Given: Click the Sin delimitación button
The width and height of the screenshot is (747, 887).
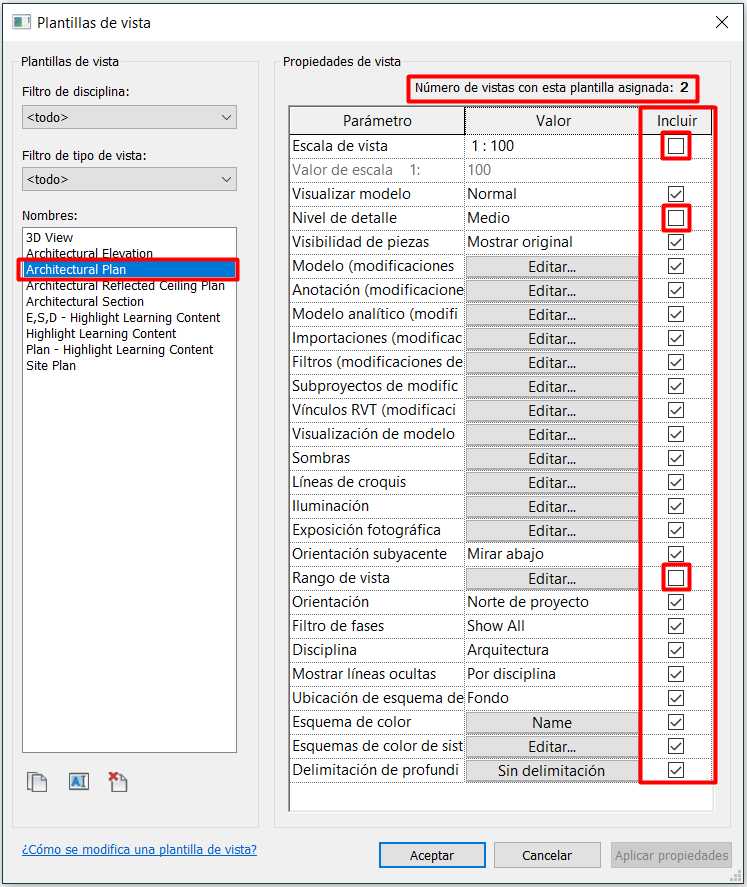Looking at the screenshot, I should pos(552,770).
